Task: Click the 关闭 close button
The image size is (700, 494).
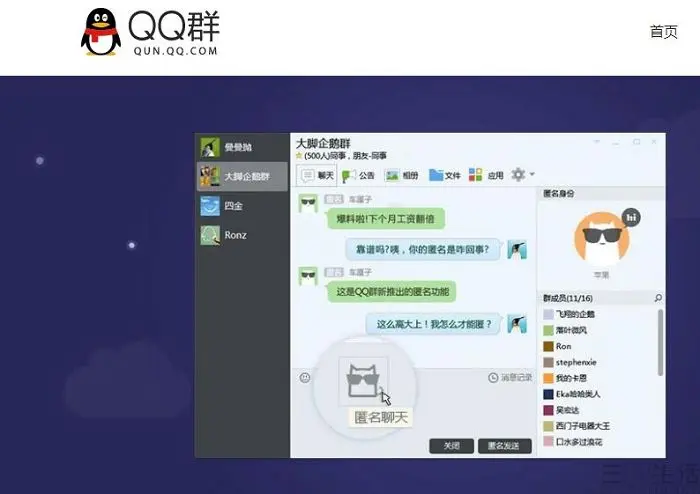Action: (x=451, y=445)
